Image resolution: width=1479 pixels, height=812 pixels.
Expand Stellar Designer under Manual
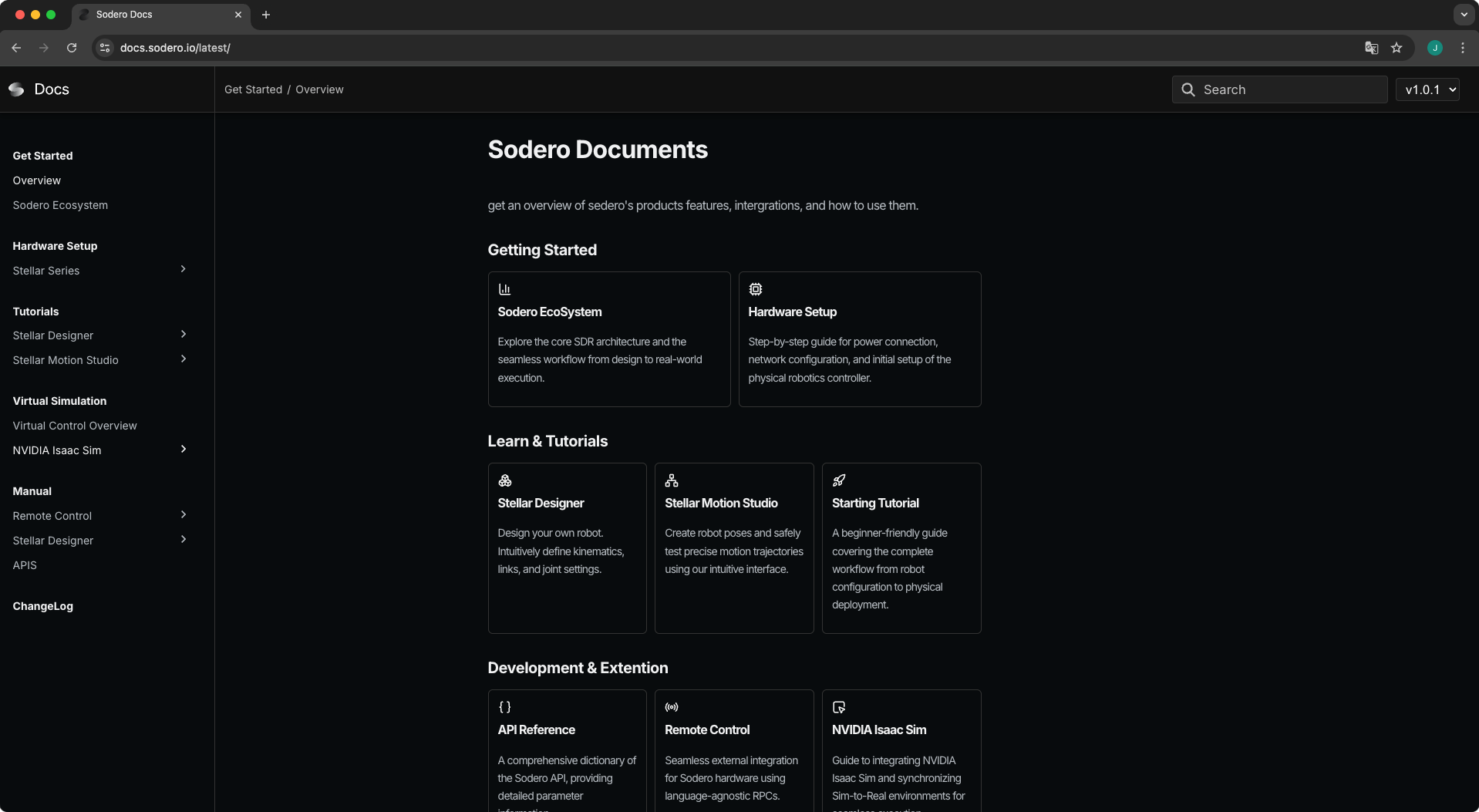point(184,539)
